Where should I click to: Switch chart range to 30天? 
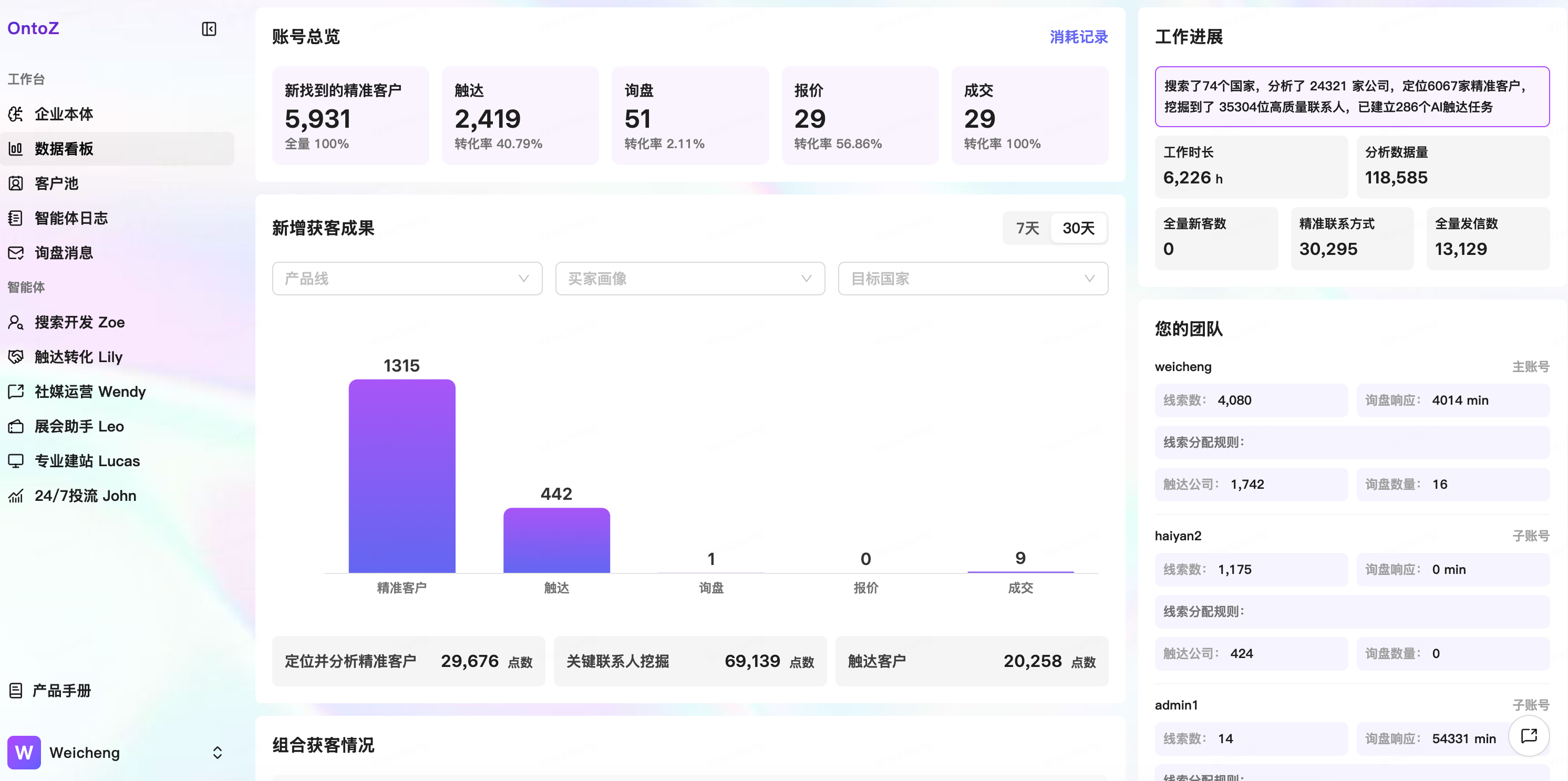tap(1078, 228)
